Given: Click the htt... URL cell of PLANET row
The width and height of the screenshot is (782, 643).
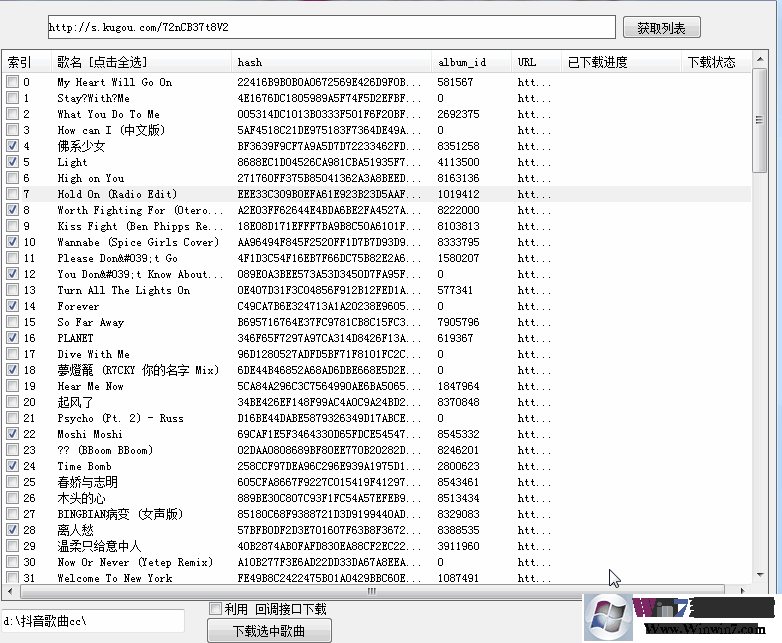Looking at the screenshot, I should click(x=534, y=338).
